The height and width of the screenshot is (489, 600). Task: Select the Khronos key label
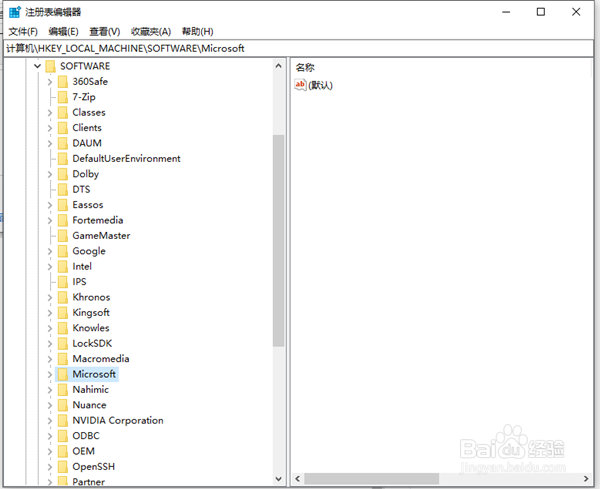91,297
